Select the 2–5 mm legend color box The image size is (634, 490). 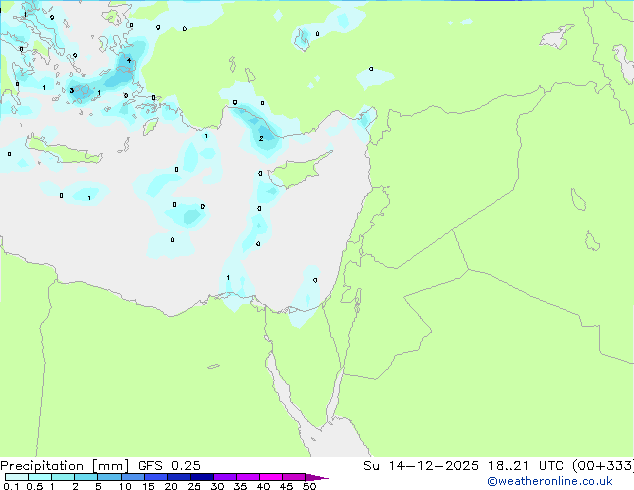coord(86,477)
